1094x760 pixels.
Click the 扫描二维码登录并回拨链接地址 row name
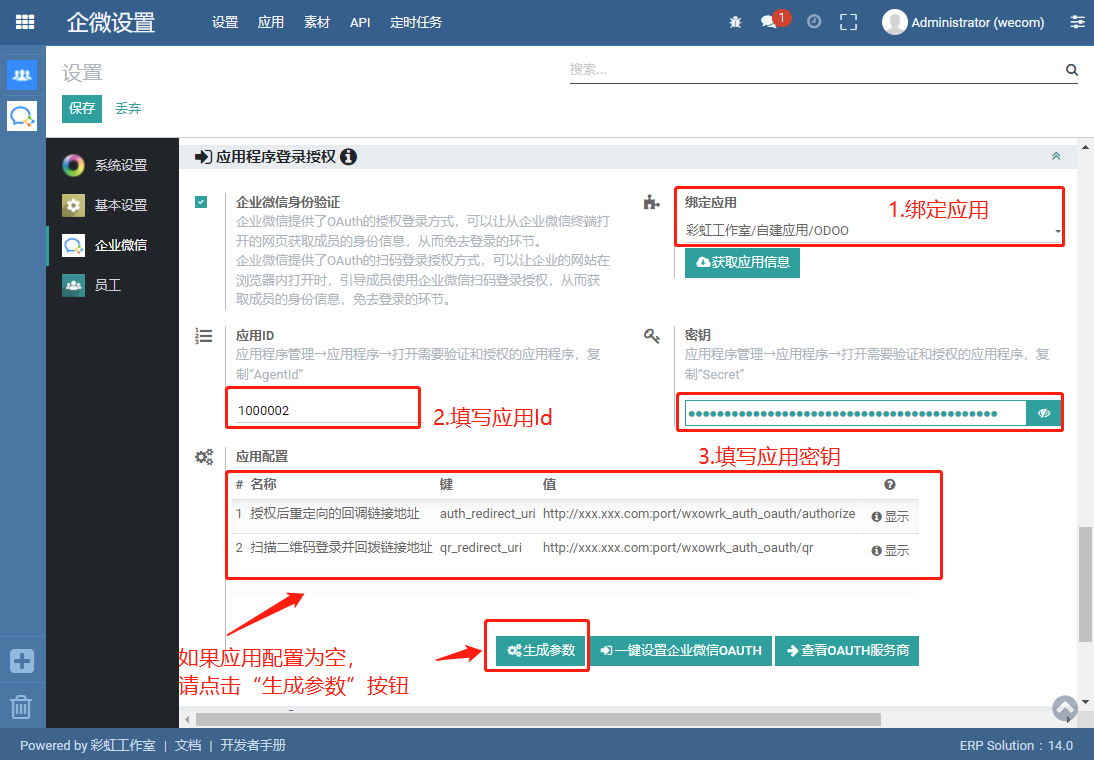coord(341,548)
